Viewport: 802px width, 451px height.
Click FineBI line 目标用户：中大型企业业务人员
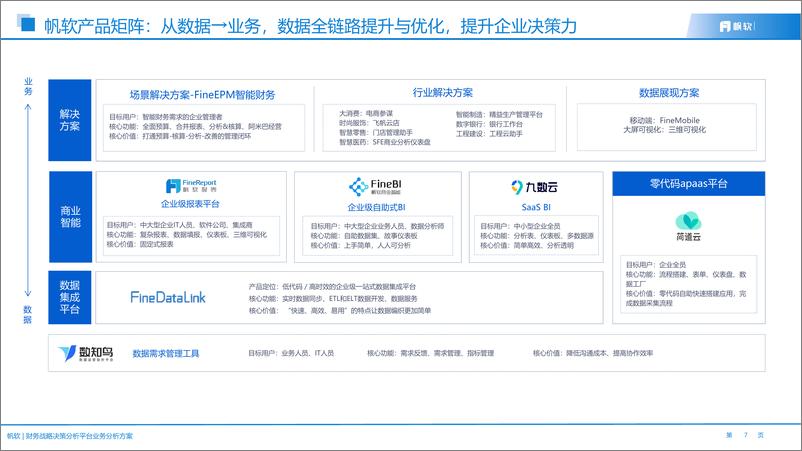point(377,226)
